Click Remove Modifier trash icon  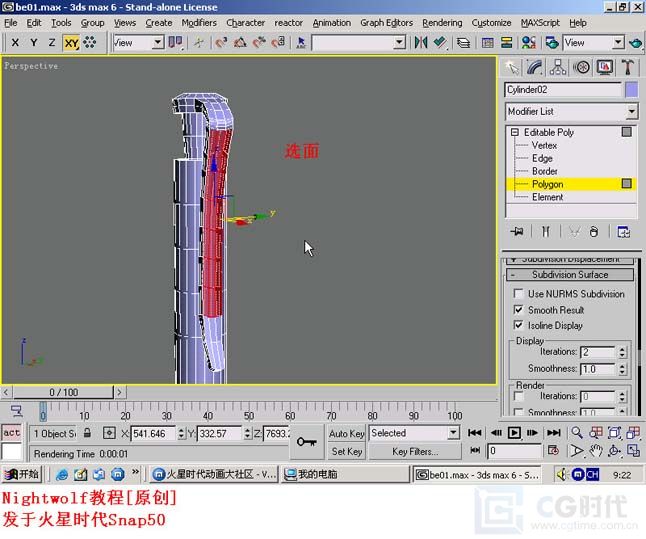593,232
